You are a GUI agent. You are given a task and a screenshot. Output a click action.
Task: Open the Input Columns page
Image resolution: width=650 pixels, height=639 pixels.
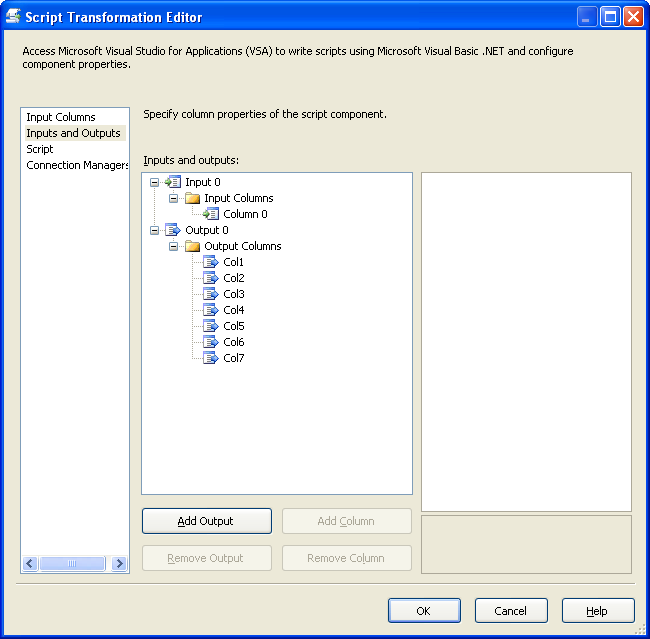tap(61, 117)
